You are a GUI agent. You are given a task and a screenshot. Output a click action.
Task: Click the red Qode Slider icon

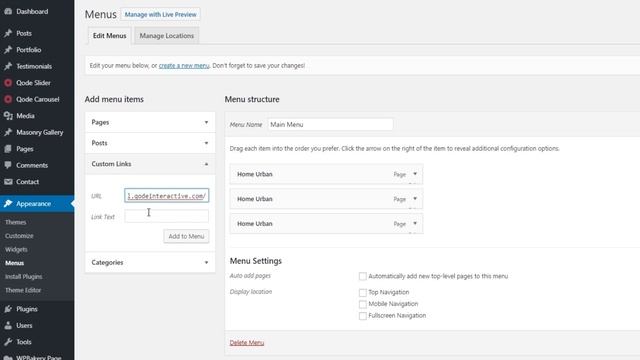8,83
